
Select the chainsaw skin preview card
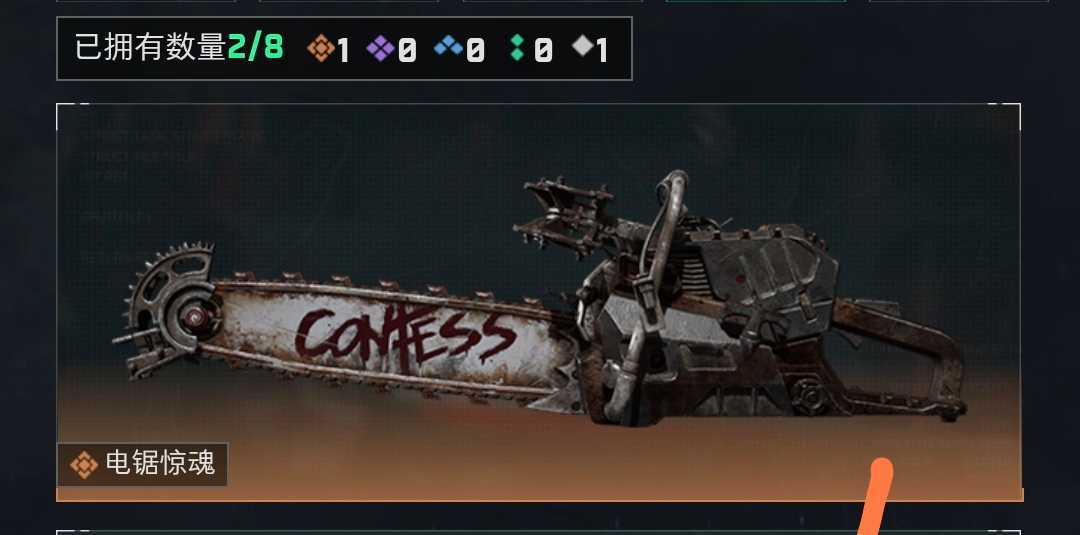pyautogui.click(x=539, y=302)
